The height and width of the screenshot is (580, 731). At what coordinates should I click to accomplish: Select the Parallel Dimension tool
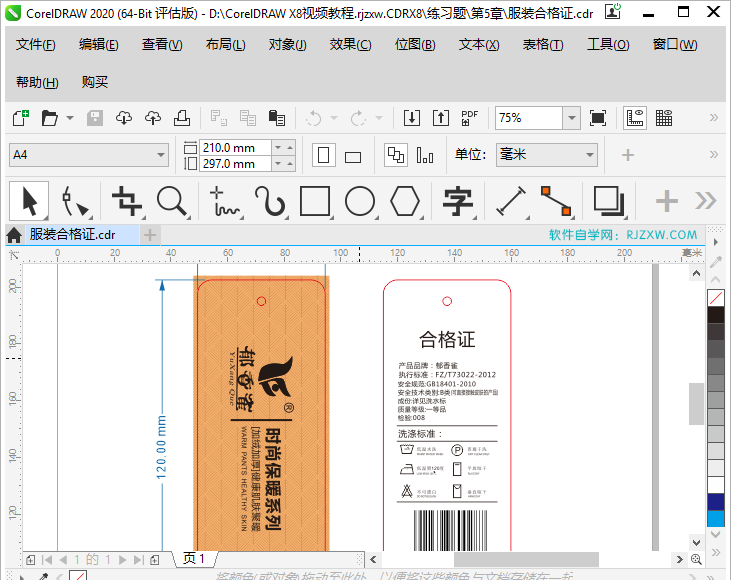click(511, 201)
